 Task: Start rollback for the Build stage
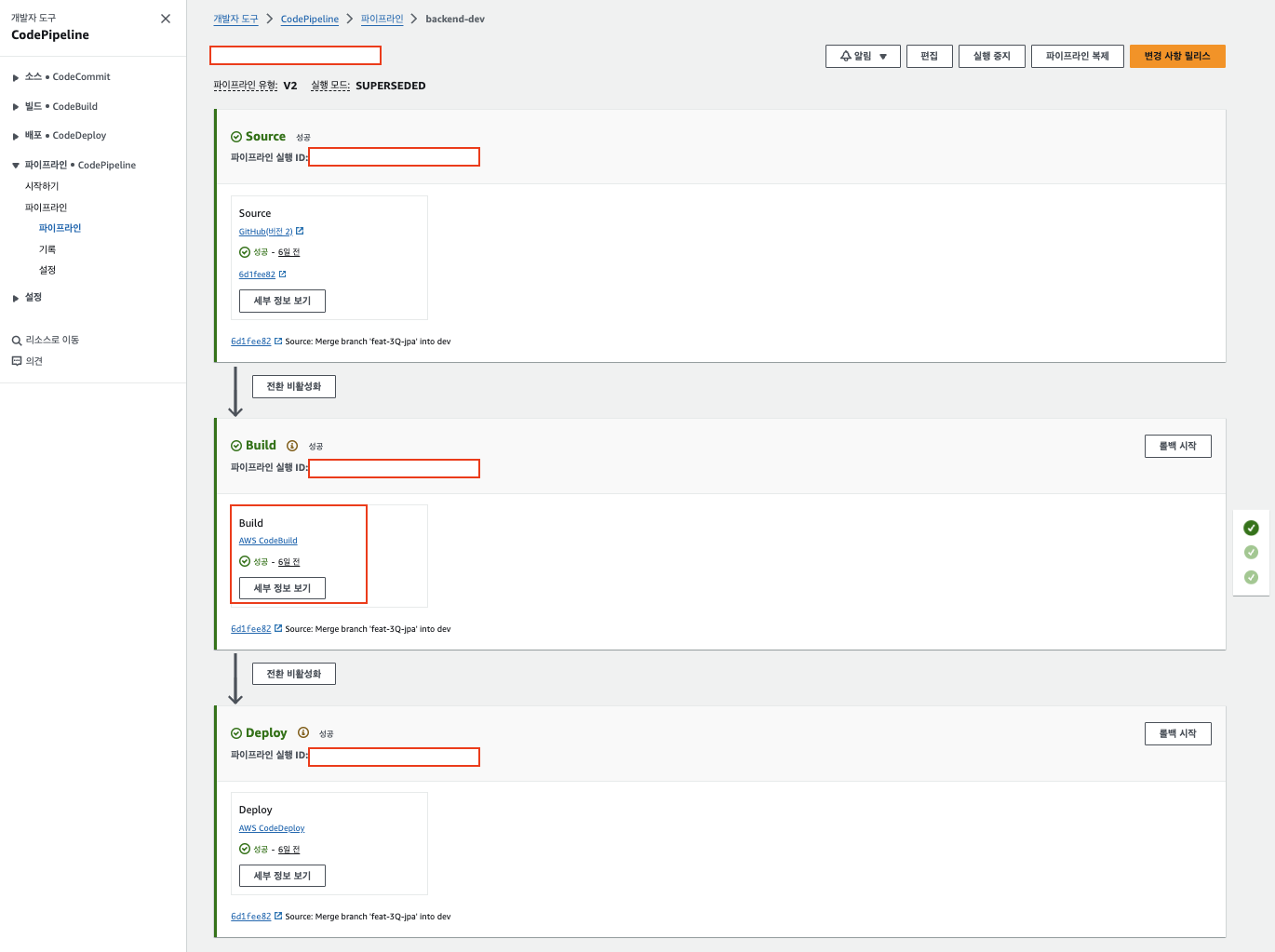[x=1178, y=447]
